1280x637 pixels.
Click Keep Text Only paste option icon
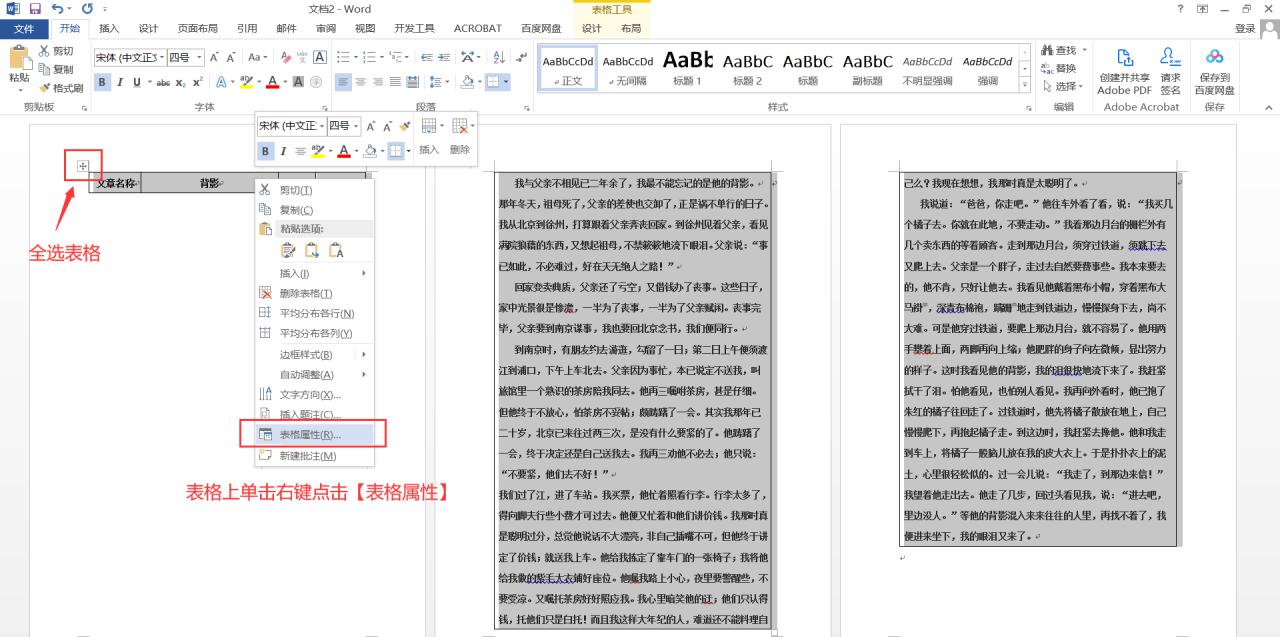[x=337, y=250]
